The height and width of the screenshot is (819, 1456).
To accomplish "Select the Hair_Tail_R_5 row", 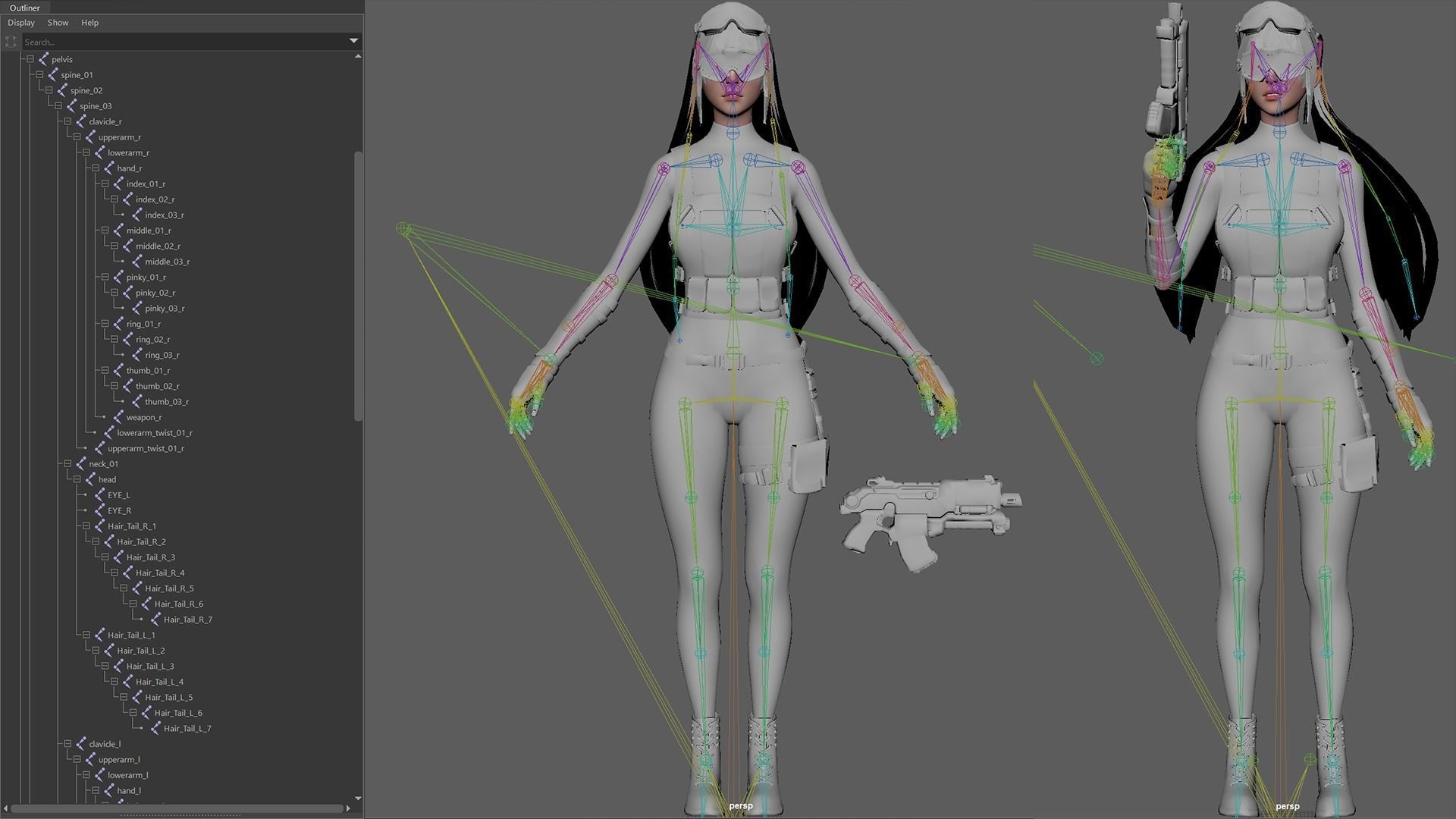I will pos(169,588).
